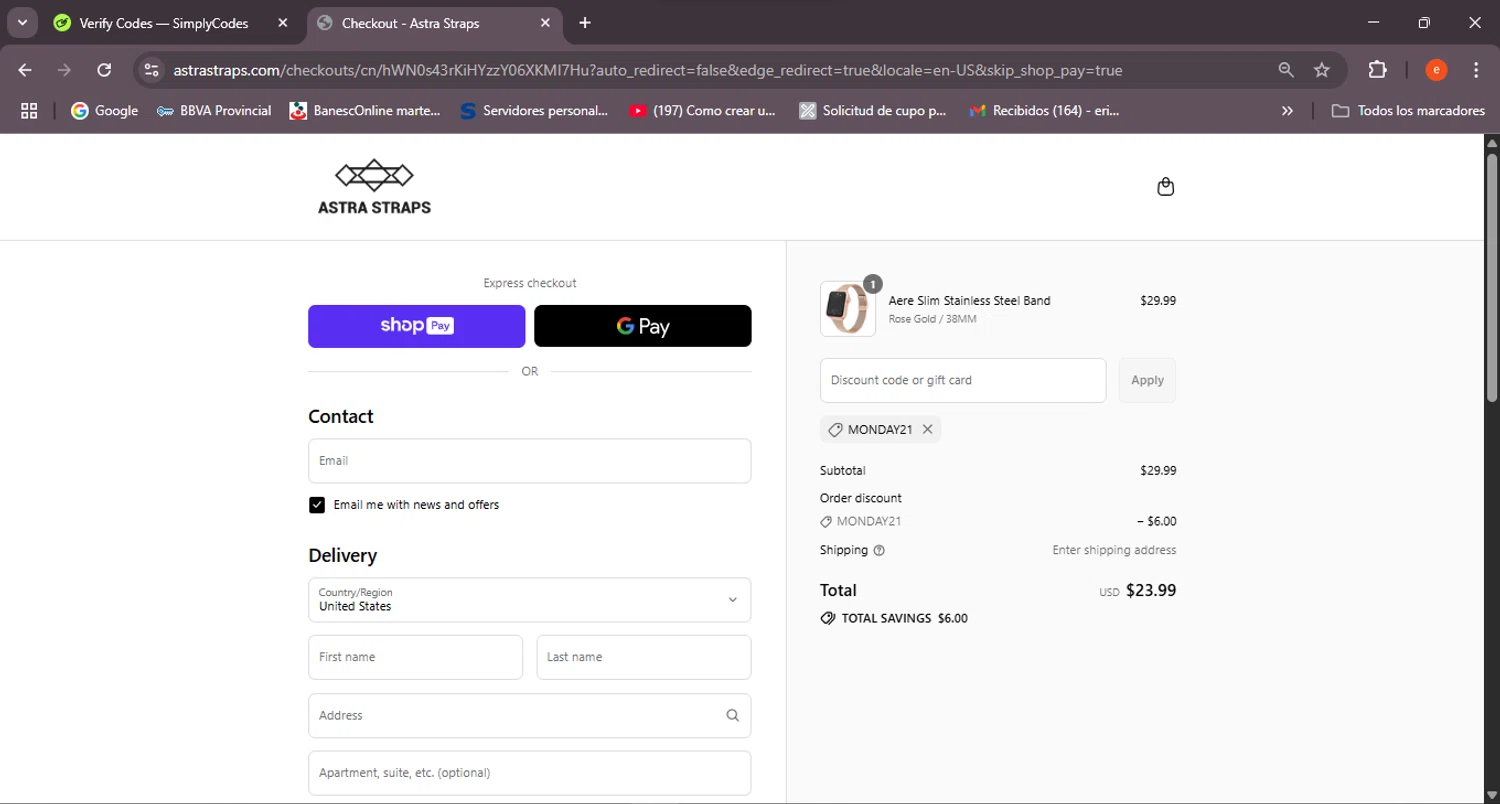The width and height of the screenshot is (1500, 804).
Task: Click the Astra Straps logo
Action: click(374, 187)
